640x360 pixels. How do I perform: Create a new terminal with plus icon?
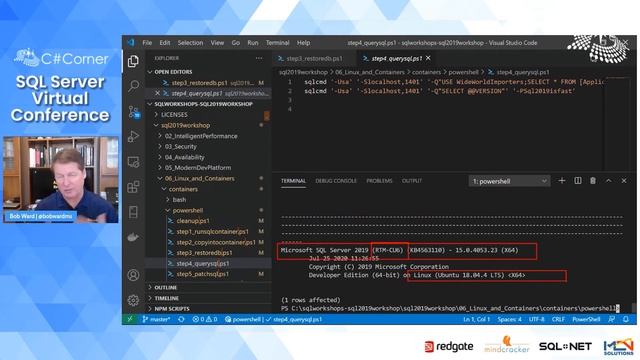coord(562,180)
